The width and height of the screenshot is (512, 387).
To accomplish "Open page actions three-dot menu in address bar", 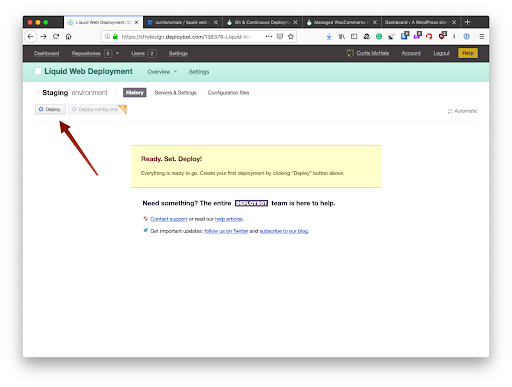I will coord(269,37).
